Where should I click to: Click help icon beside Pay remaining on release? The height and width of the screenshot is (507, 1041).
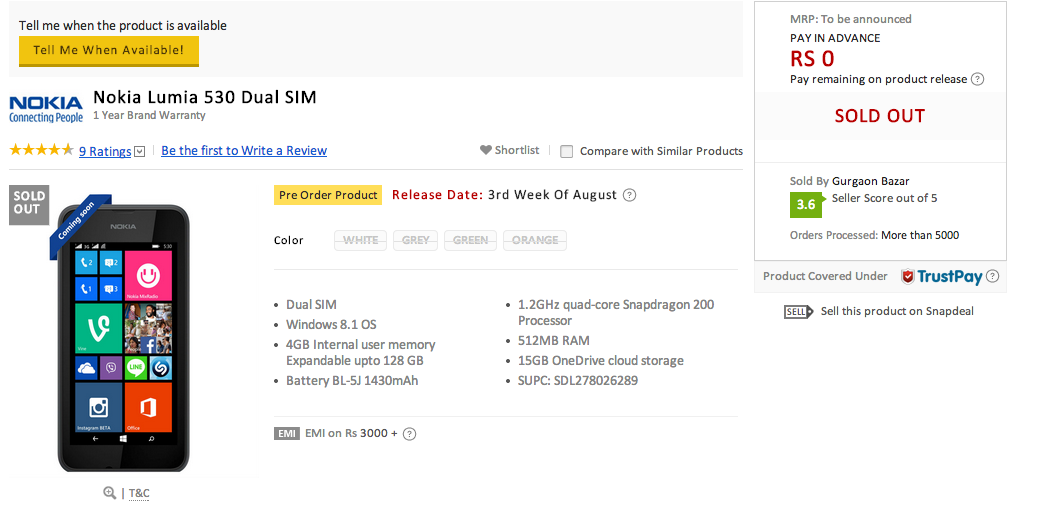coord(978,79)
